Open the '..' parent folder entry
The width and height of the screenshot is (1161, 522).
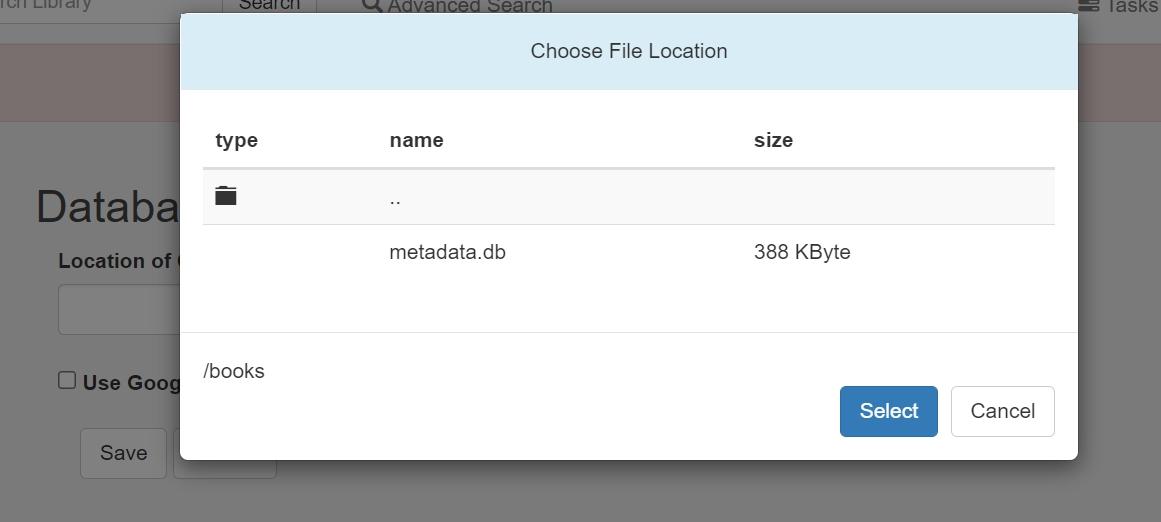coord(395,198)
